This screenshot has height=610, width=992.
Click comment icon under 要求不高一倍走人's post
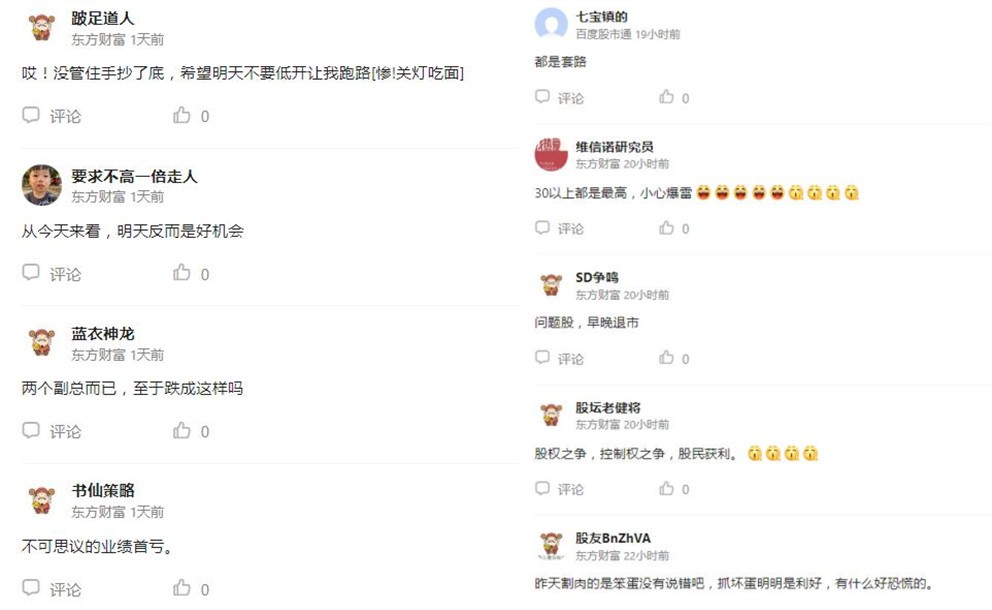coord(31,273)
